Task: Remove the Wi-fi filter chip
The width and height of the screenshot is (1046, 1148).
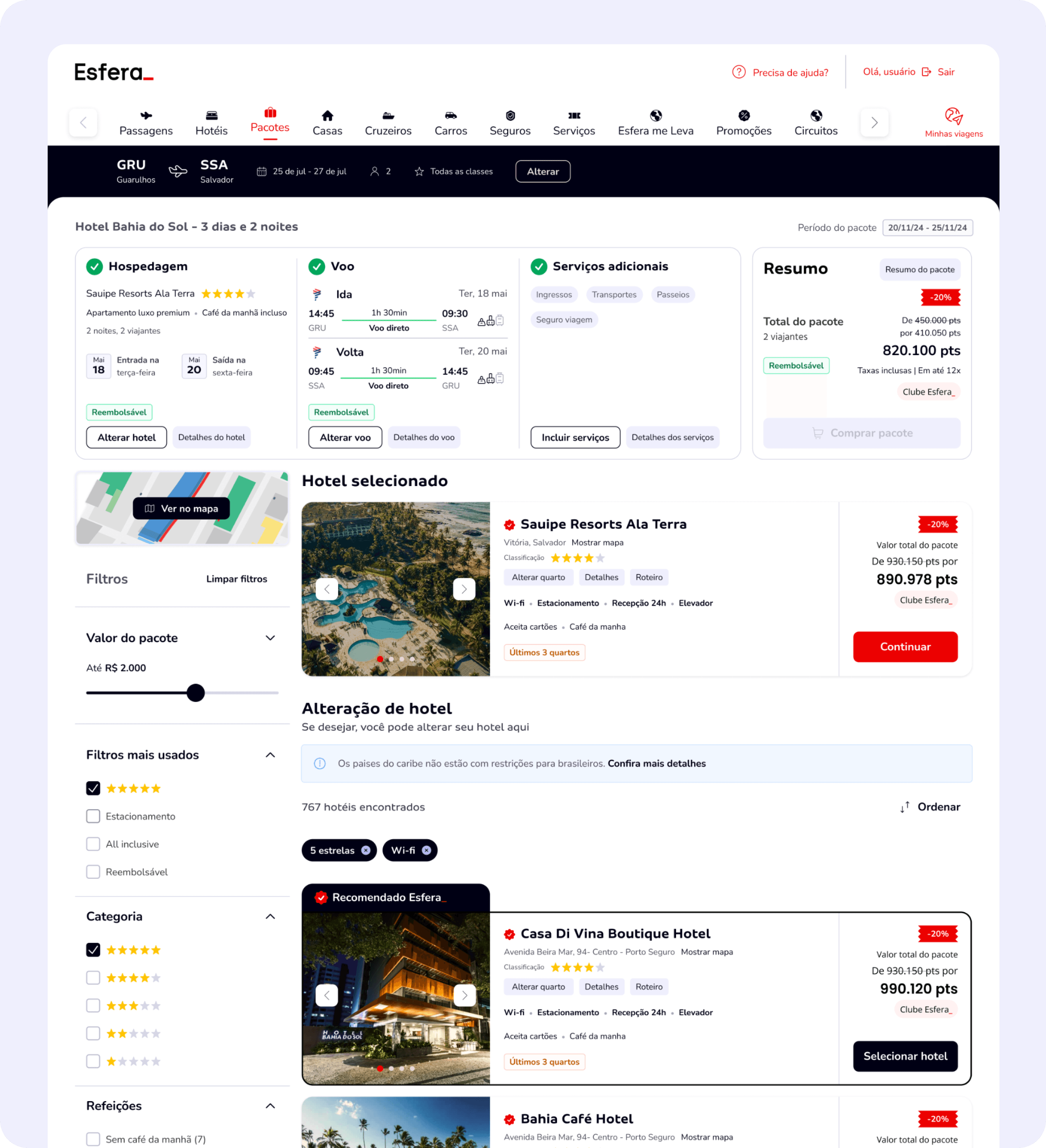Action: [426, 850]
